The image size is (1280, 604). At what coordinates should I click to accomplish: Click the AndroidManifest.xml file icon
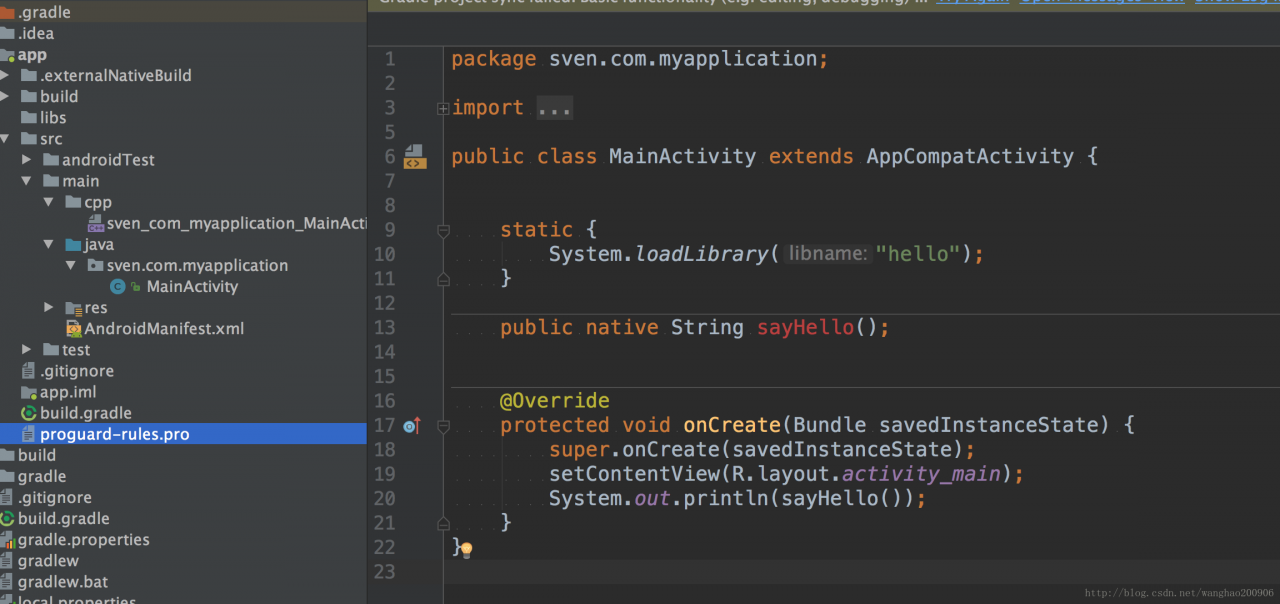[74, 329]
